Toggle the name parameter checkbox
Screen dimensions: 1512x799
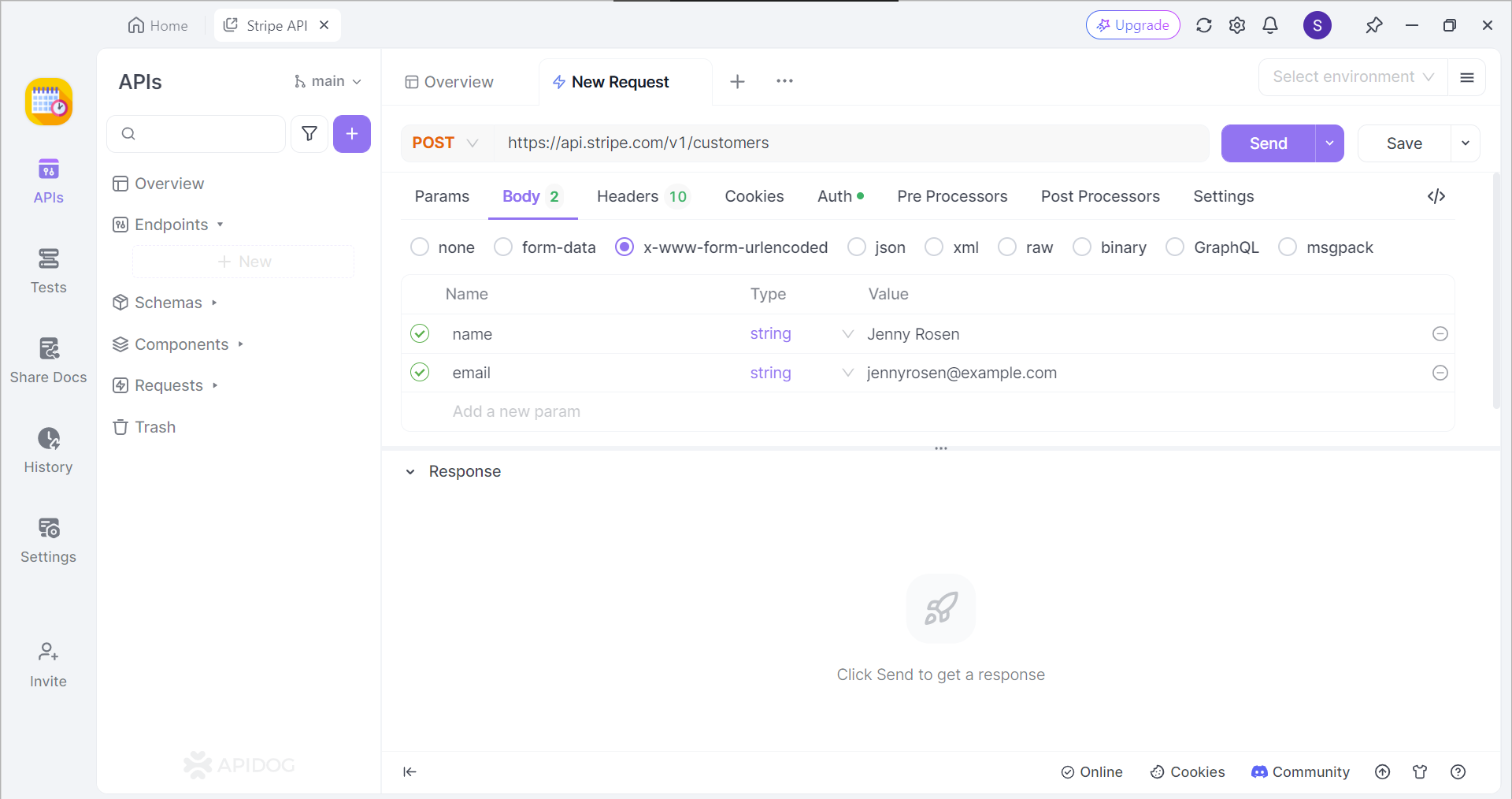click(420, 334)
